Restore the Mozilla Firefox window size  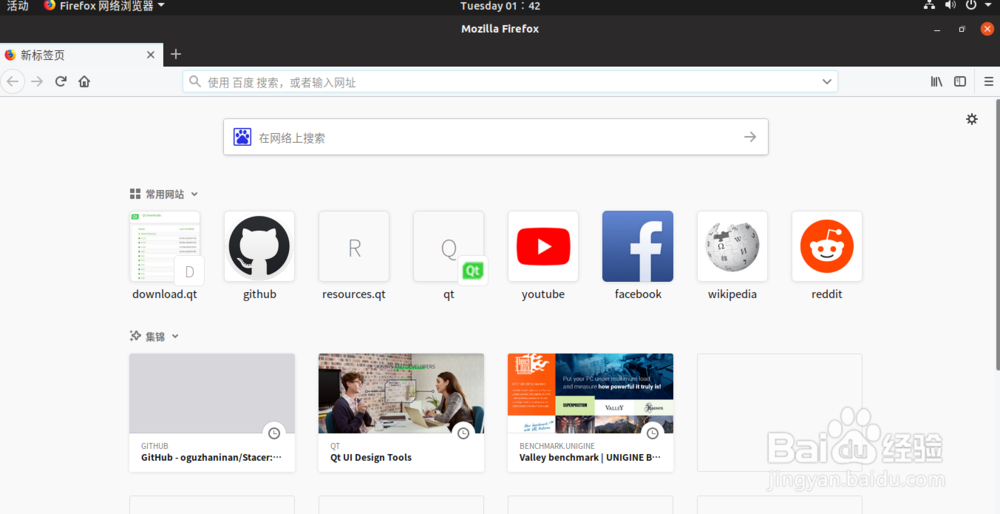(962, 29)
